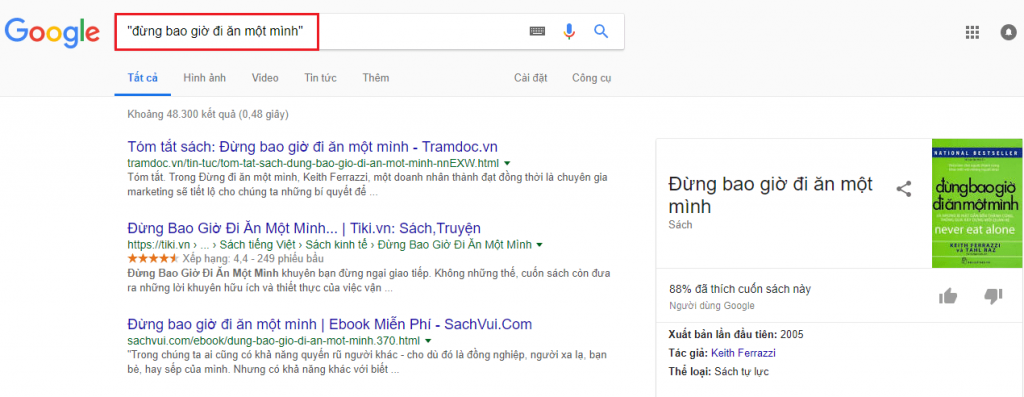Select the Tất cả tab

[142, 78]
